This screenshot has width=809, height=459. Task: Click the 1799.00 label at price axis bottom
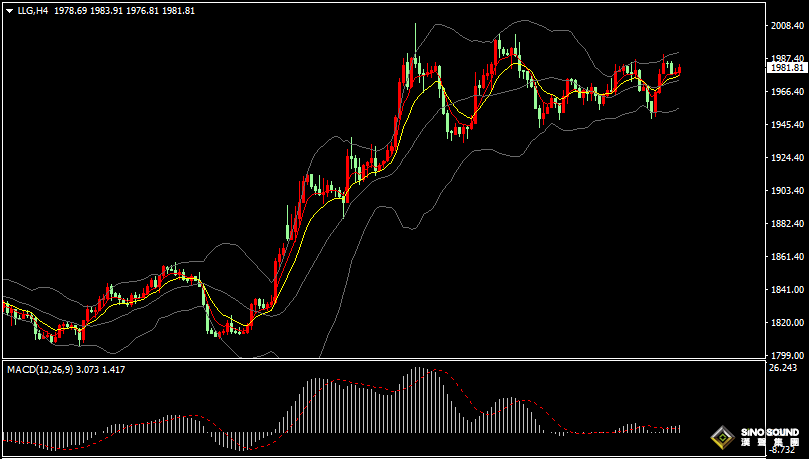786,355
